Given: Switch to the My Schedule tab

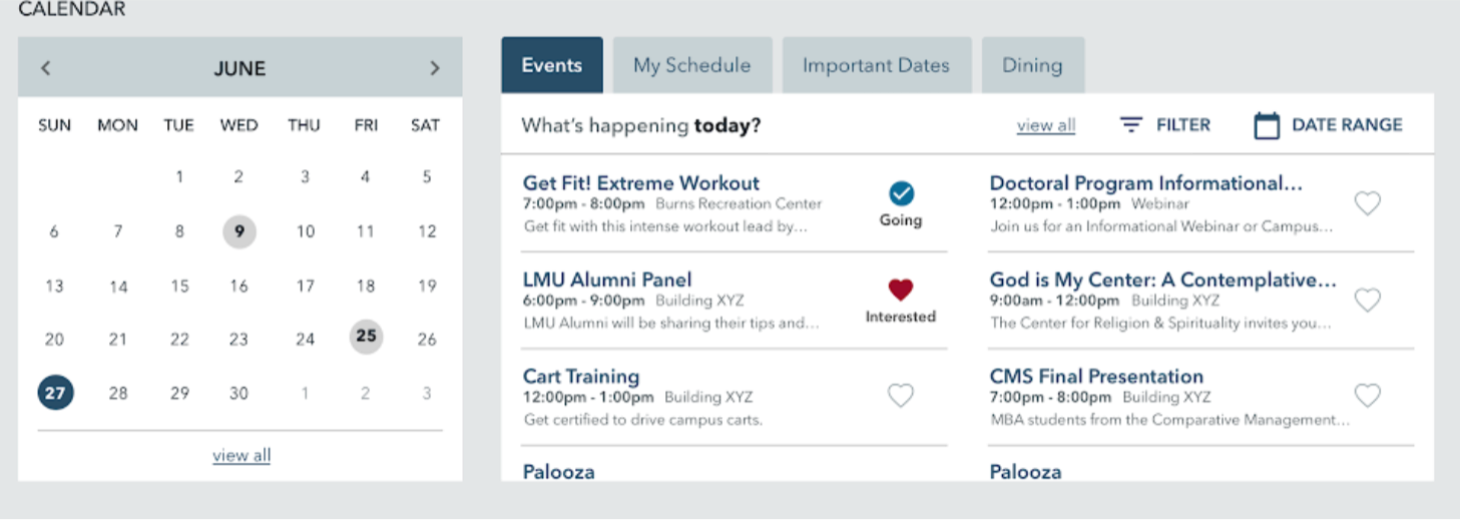Looking at the screenshot, I should (692, 65).
